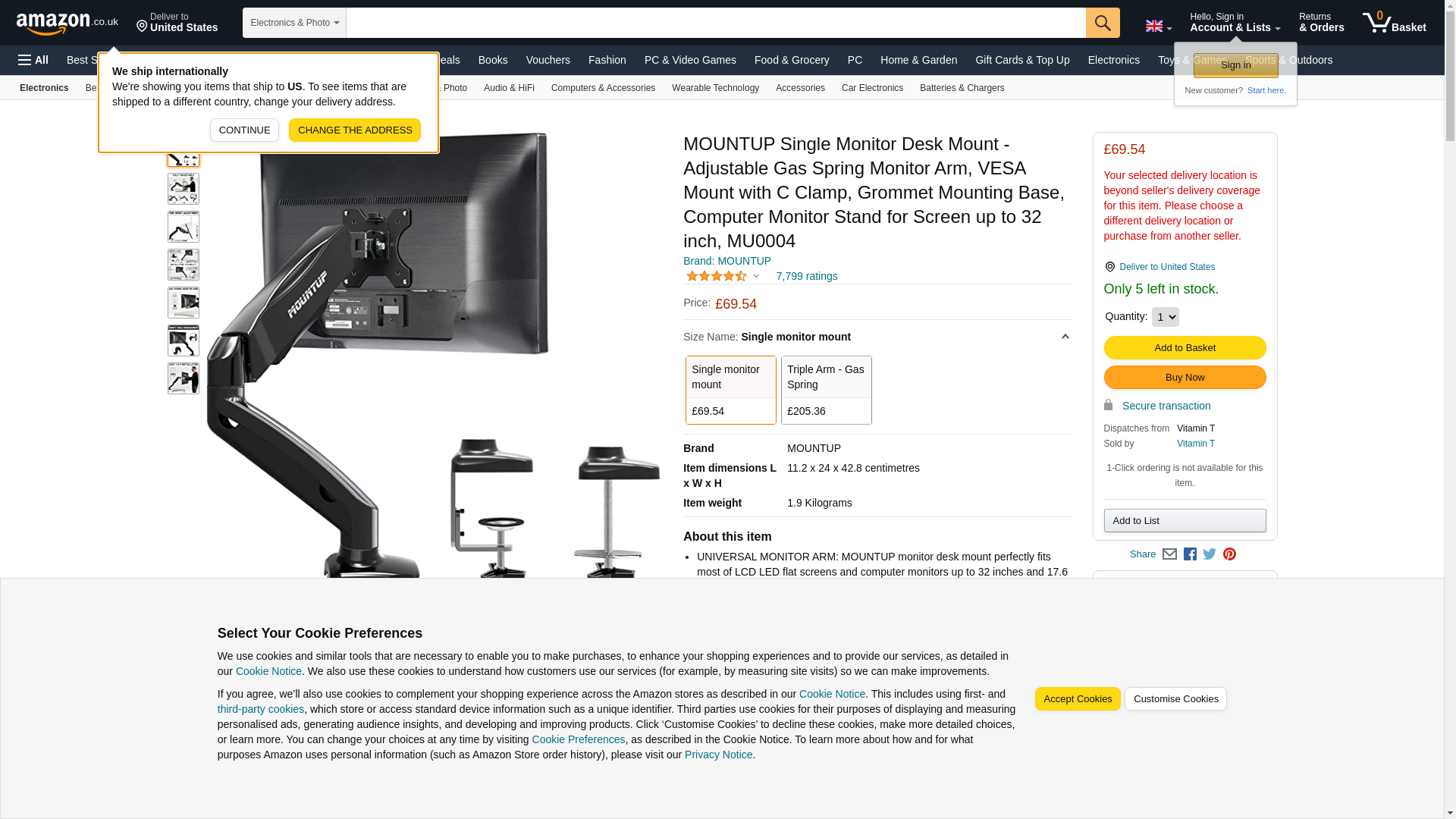Share on Pinterest icon
The width and height of the screenshot is (1456, 819).
(1229, 554)
